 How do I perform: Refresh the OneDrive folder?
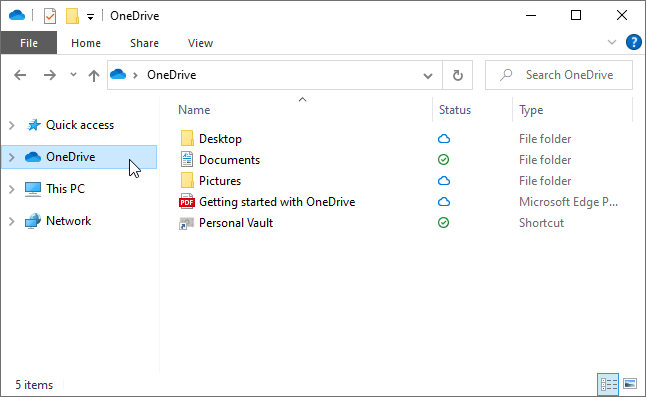tap(458, 75)
